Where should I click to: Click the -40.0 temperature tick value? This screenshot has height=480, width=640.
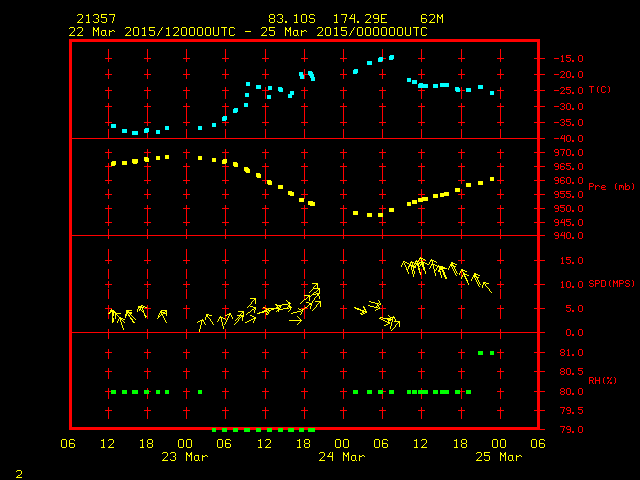(569, 139)
